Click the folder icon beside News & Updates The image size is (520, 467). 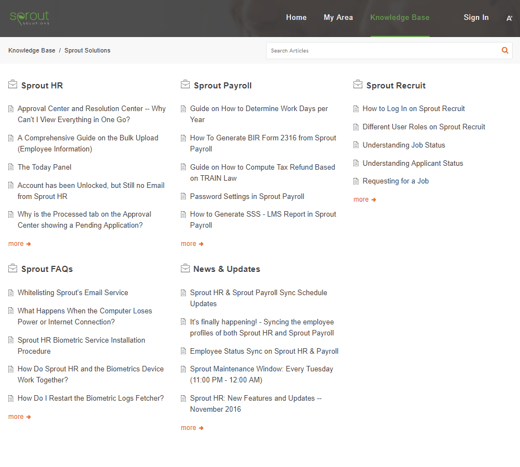pyautogui.click(x=185, y=268)
